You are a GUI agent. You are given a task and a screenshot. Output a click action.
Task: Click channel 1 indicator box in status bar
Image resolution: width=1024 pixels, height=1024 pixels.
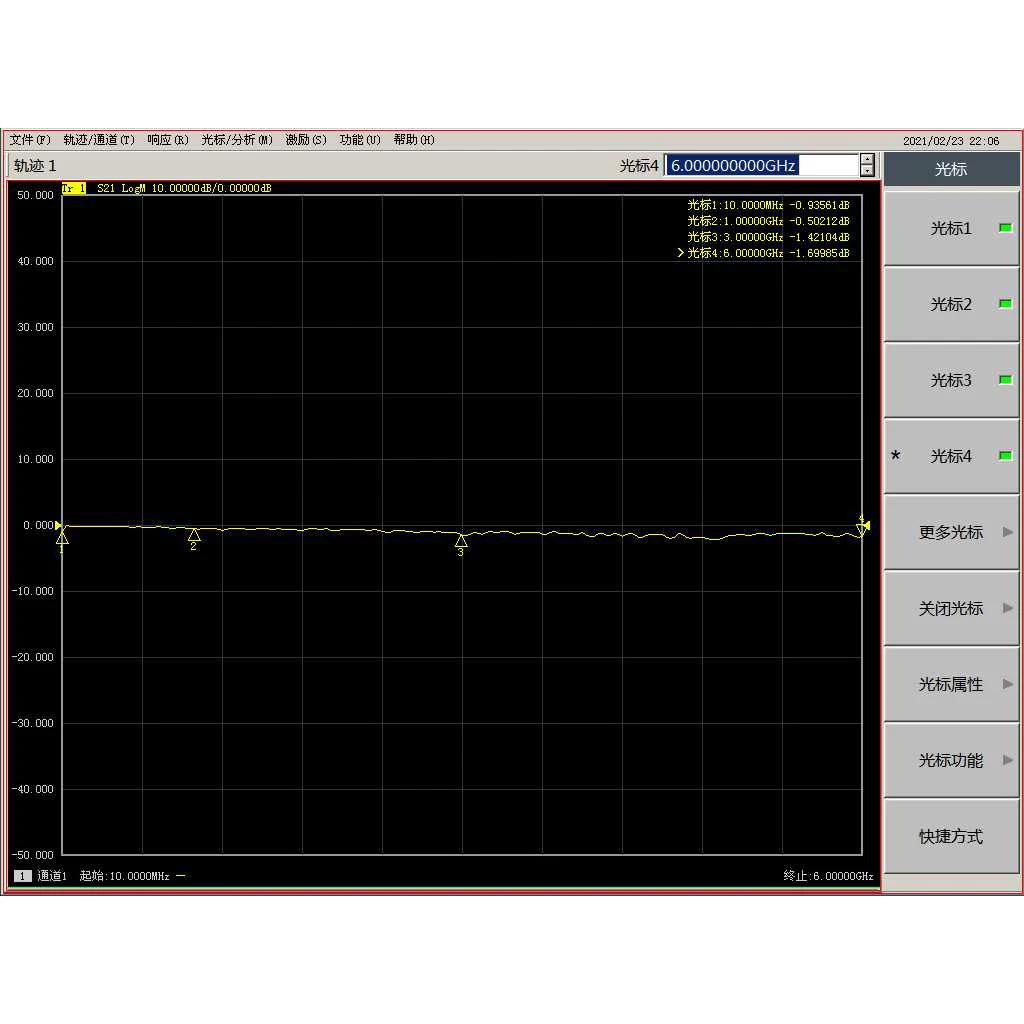(x=22, y=876)
